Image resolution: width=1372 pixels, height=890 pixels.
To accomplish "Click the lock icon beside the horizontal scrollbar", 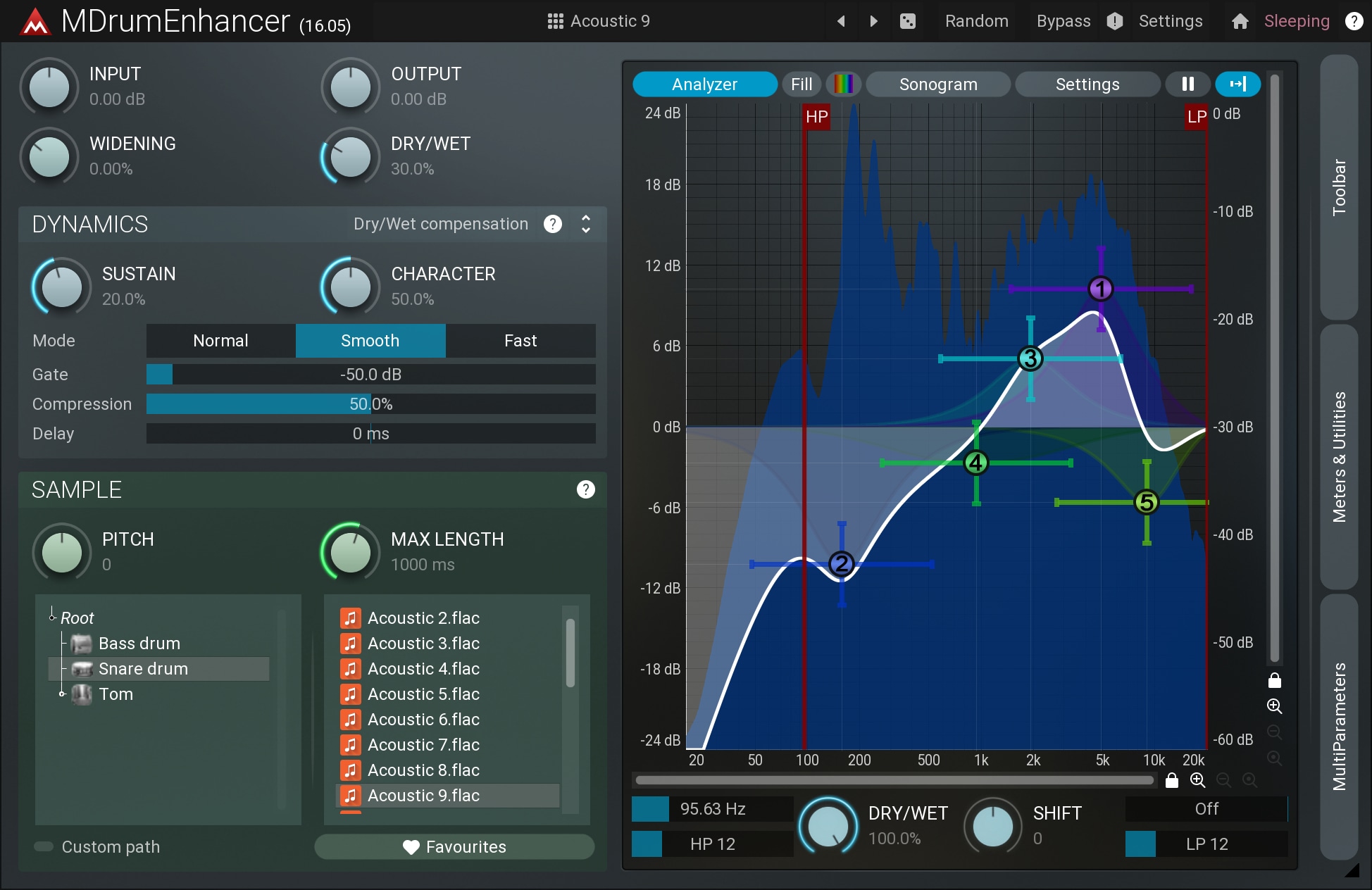I will pos(1171,780).
